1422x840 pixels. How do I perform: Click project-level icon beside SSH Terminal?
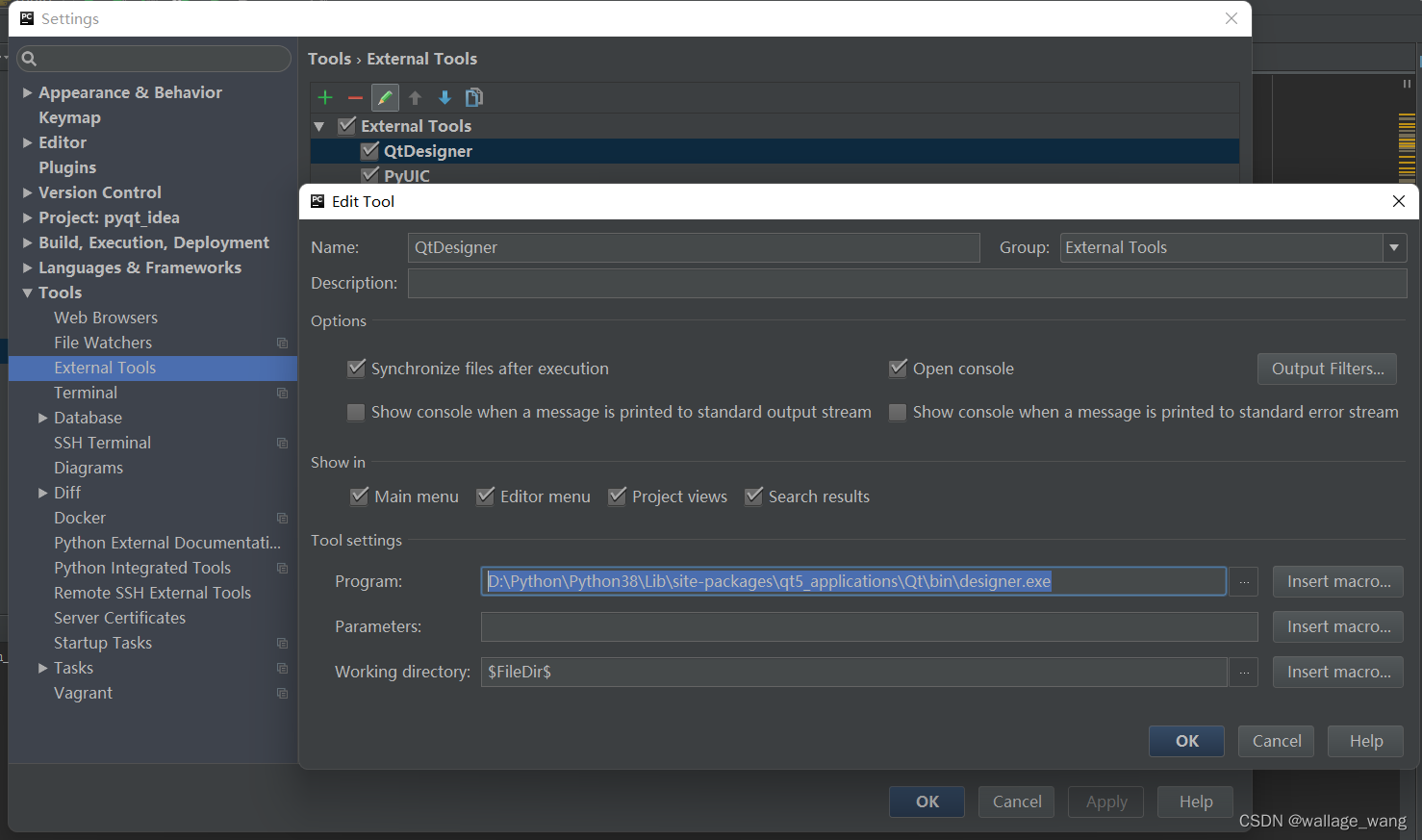(282, 443)
